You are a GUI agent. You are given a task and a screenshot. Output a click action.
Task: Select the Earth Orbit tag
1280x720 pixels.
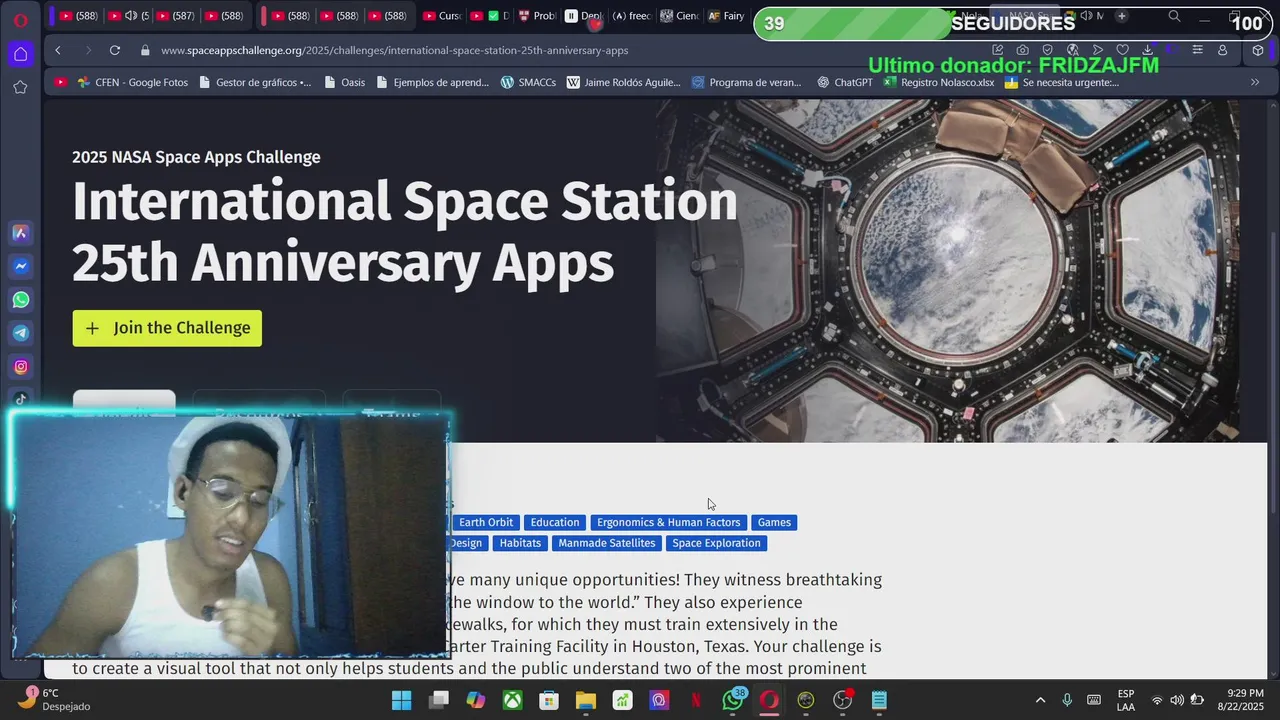[x=486, y=522]
